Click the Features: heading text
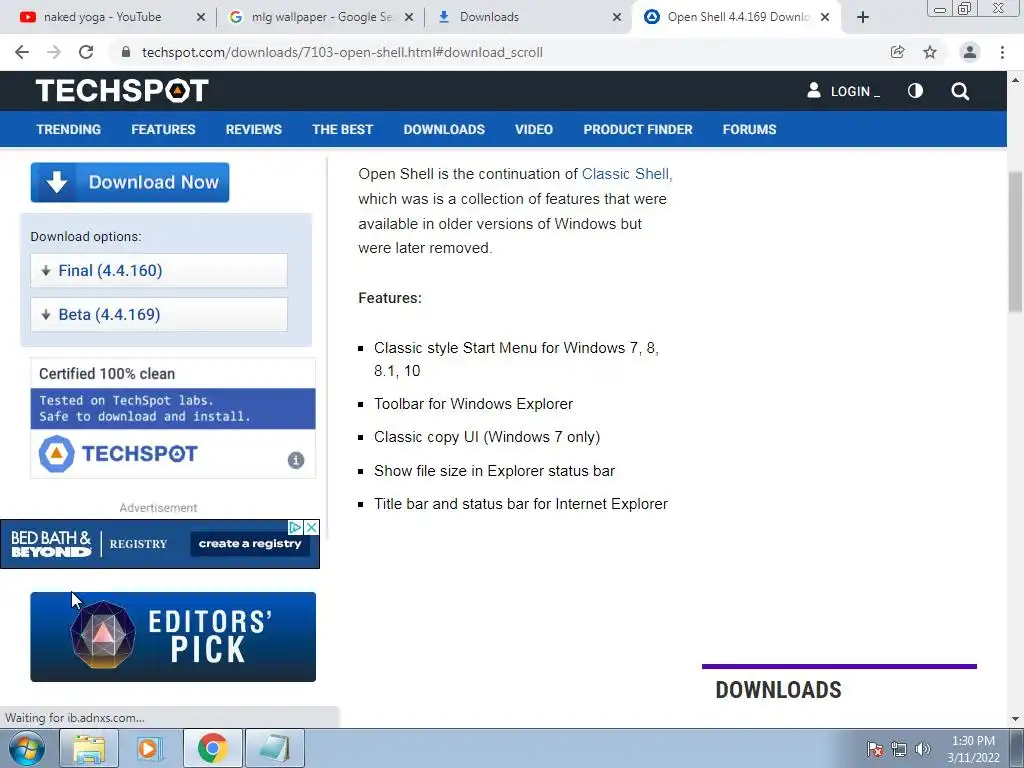 390,298
